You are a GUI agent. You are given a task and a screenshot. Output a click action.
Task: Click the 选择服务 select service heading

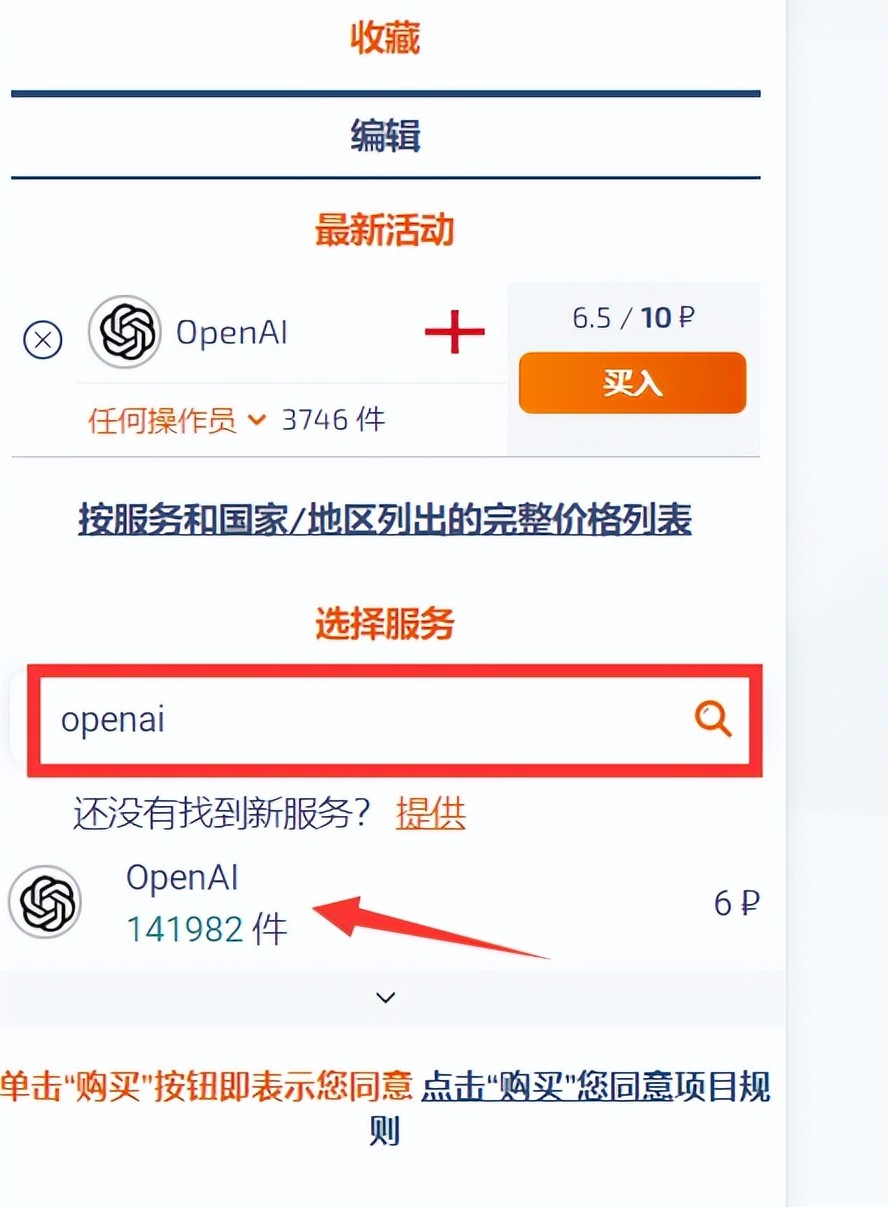pyautogui.click(x=385, y=624)
